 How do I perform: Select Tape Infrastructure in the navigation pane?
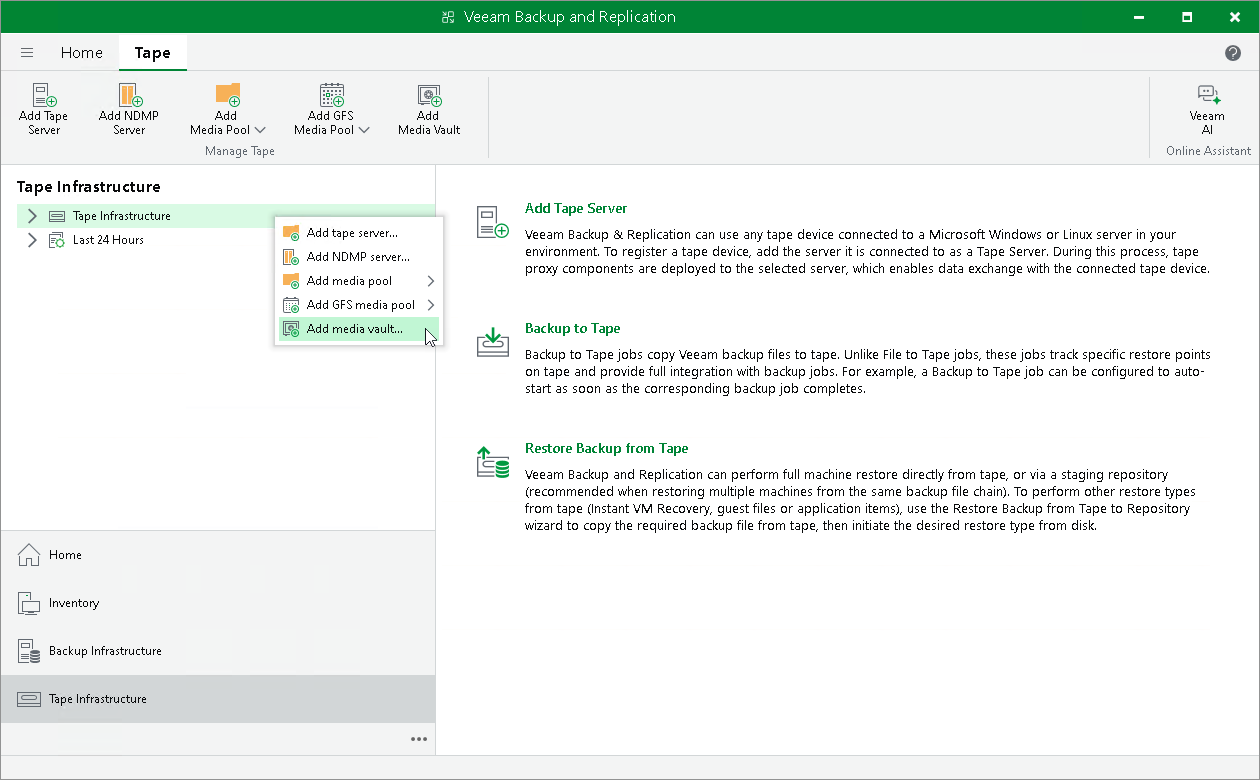[218, 699]
